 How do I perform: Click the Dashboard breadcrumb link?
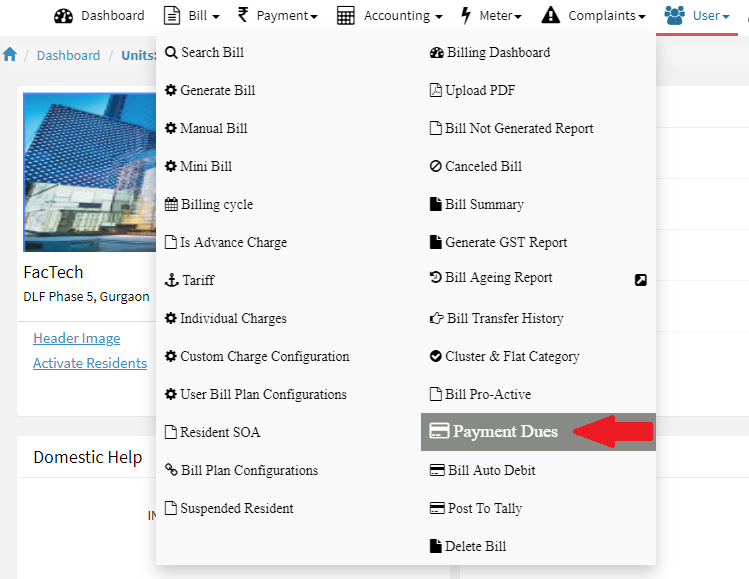point(68,55)
